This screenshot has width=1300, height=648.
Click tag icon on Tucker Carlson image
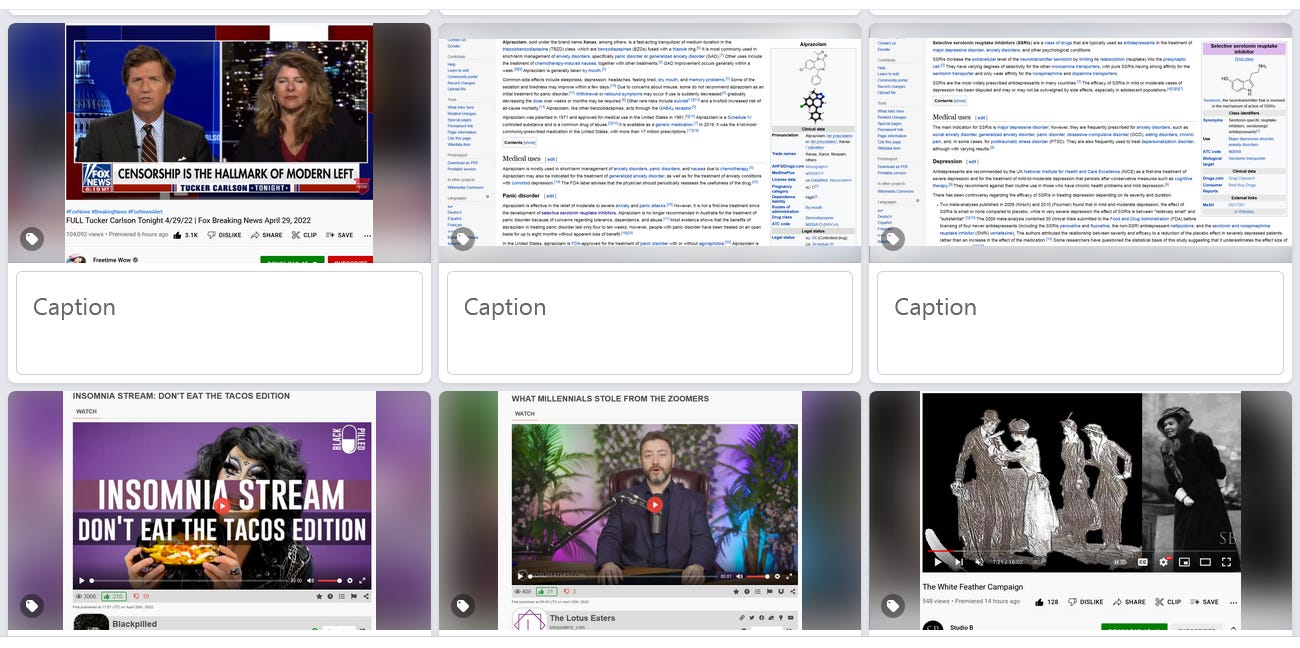pyautogui.click(x=32, y=239)
